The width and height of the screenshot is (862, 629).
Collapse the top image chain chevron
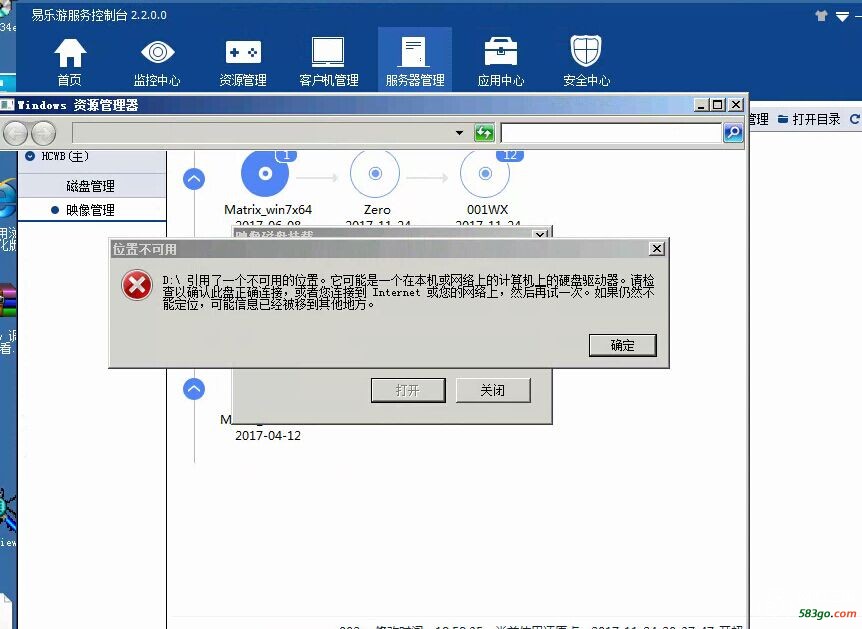[x=194, y=179]
